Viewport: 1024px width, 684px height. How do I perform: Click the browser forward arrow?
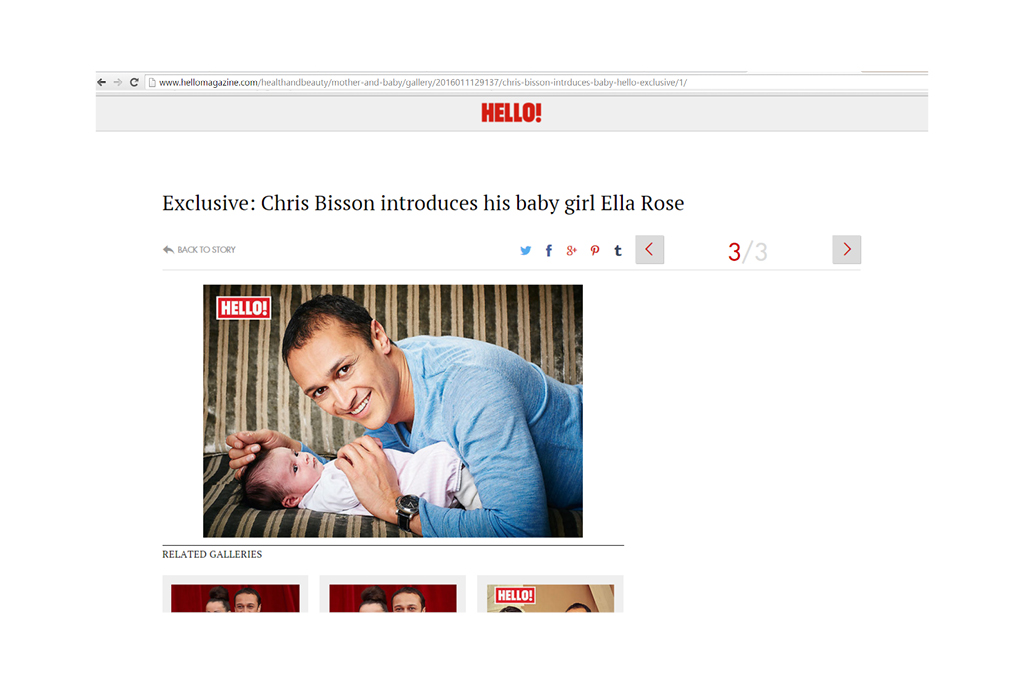click(x=118, y=82)
